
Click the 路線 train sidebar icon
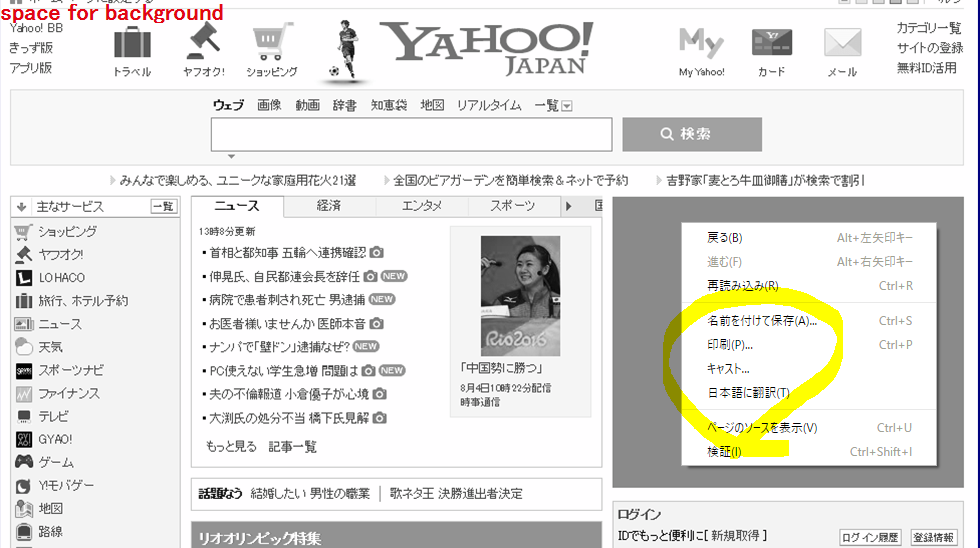tap(24, 532)
